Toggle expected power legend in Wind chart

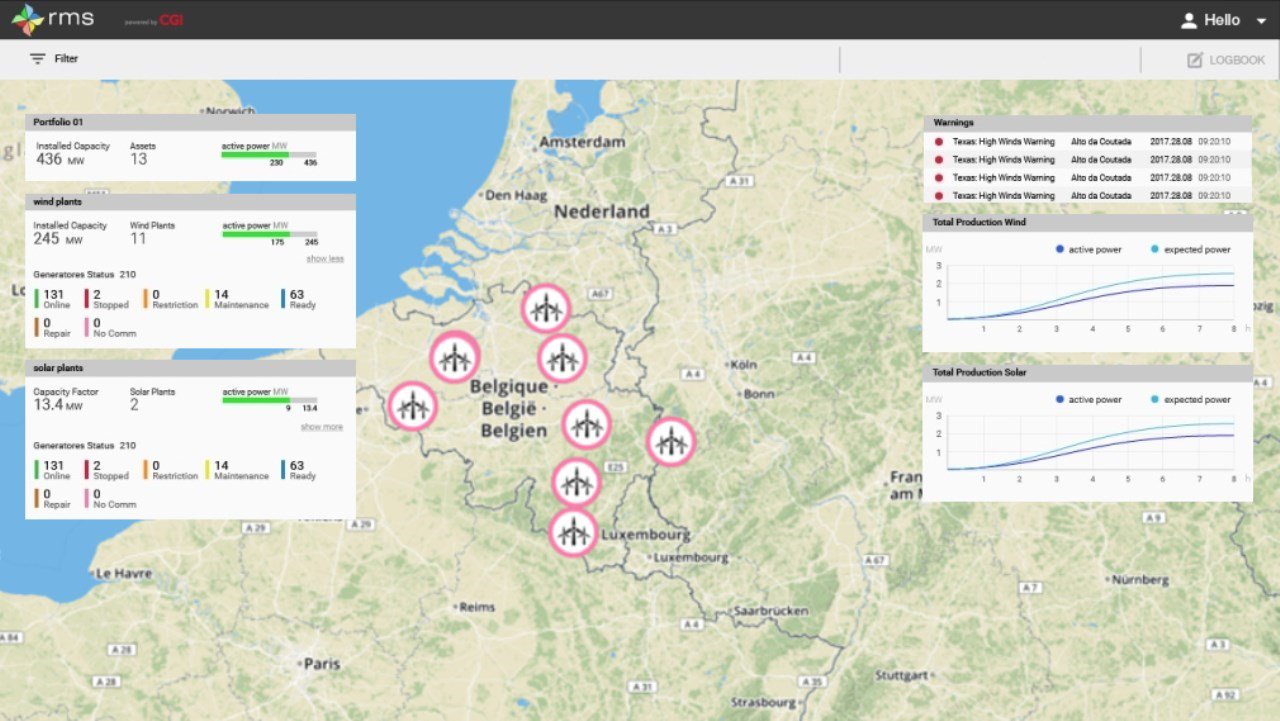point(1189,249)
